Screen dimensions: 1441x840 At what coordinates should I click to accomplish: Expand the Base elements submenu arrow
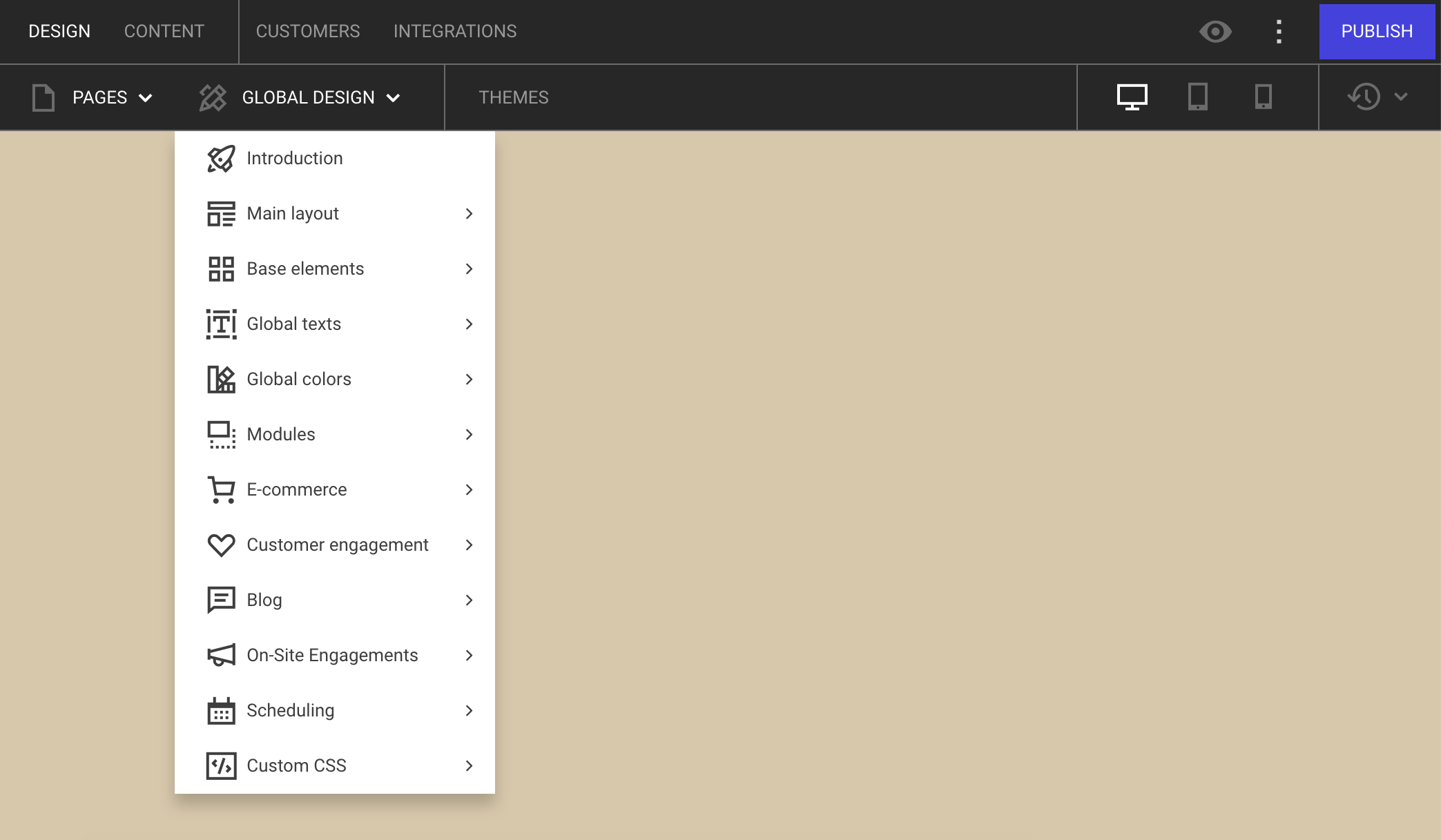point(470,269)
